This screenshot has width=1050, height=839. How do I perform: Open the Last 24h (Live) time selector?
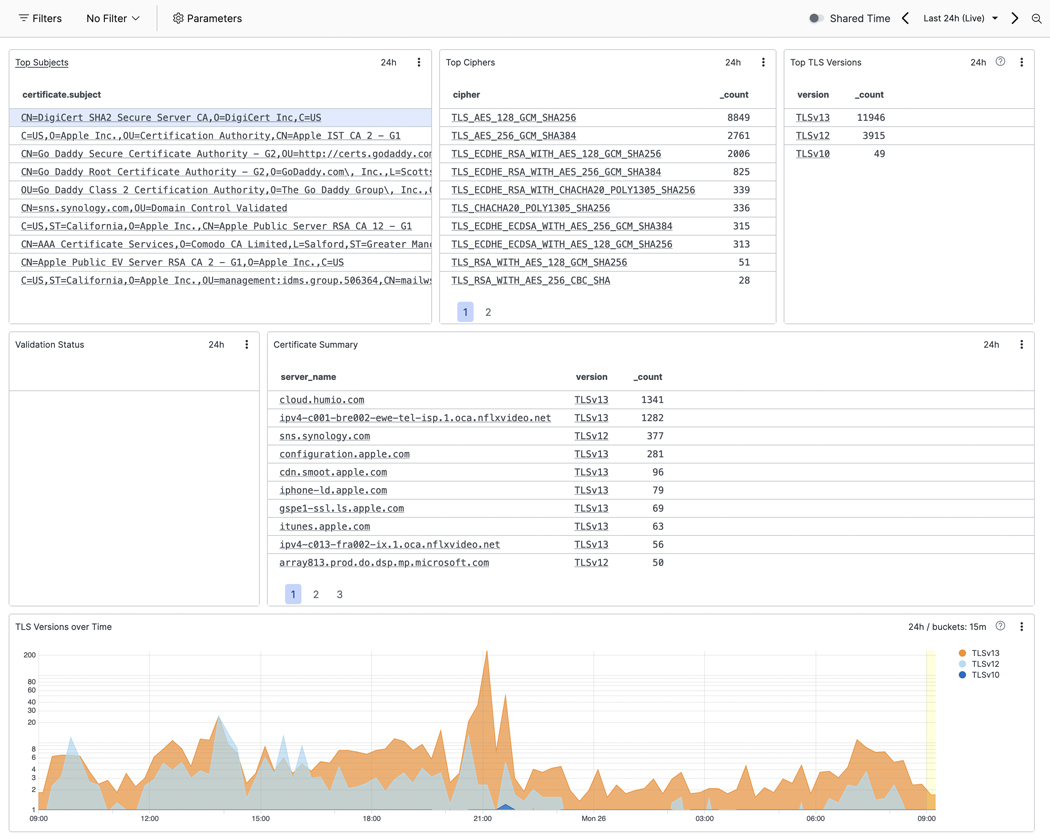coord(960,18)
